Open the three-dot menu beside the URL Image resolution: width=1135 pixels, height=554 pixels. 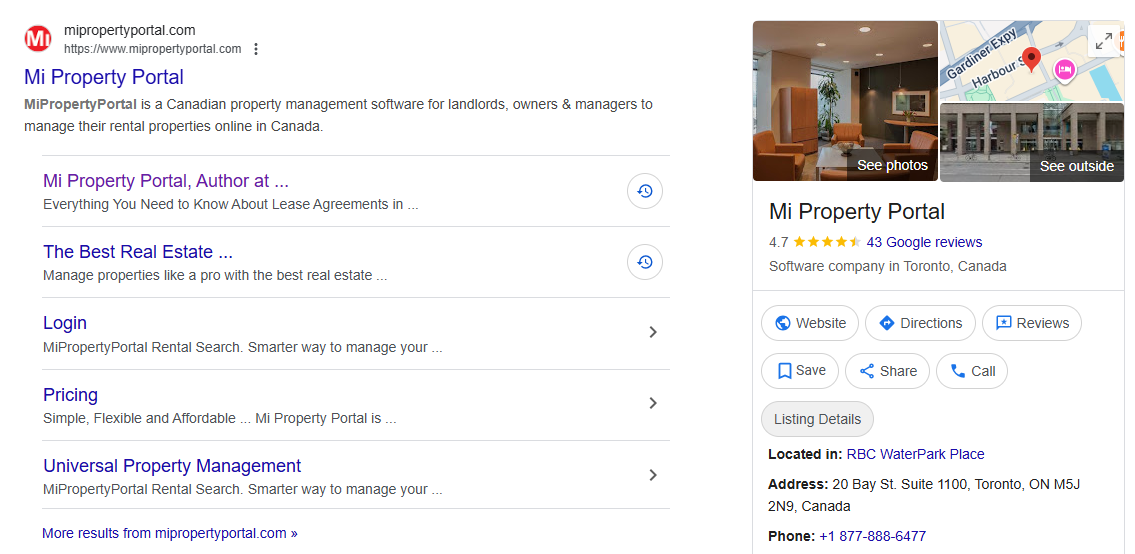click(256, 49)
